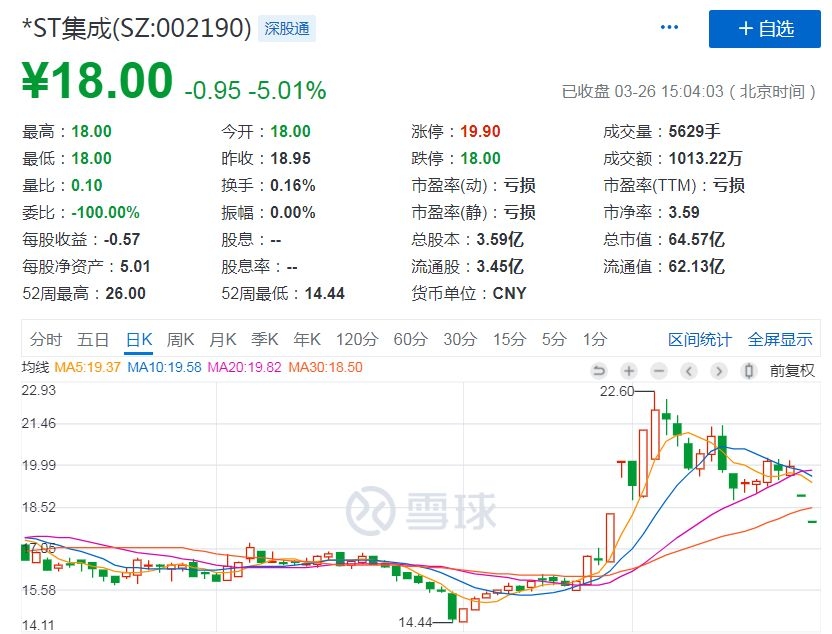Click 全屏显示 to show chart fullscreen
Image resolution: width=832 pixels, height=634 pixels.
(x=780, y=339)
